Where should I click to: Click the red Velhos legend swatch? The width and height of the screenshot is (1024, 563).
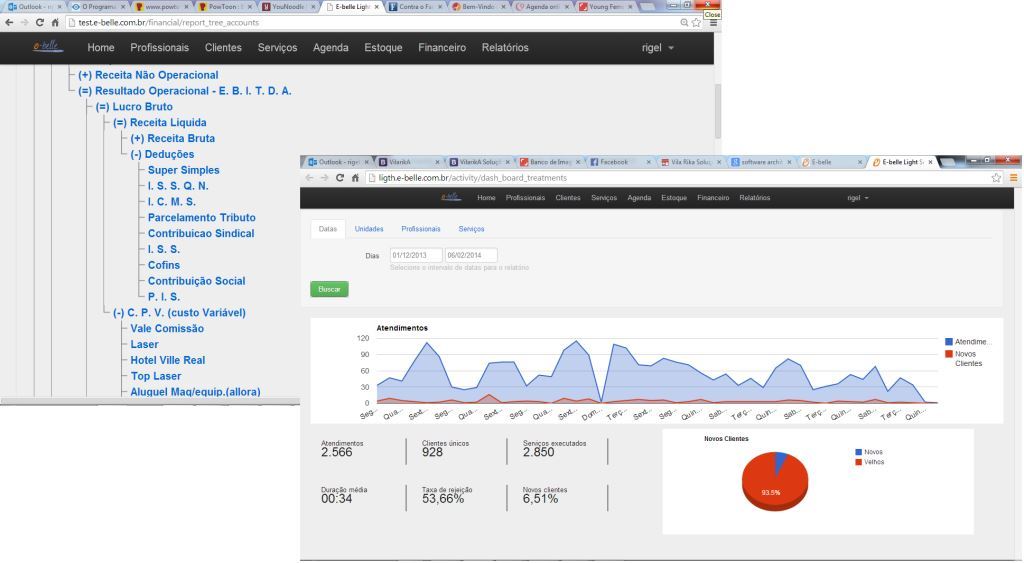point(858,462)
